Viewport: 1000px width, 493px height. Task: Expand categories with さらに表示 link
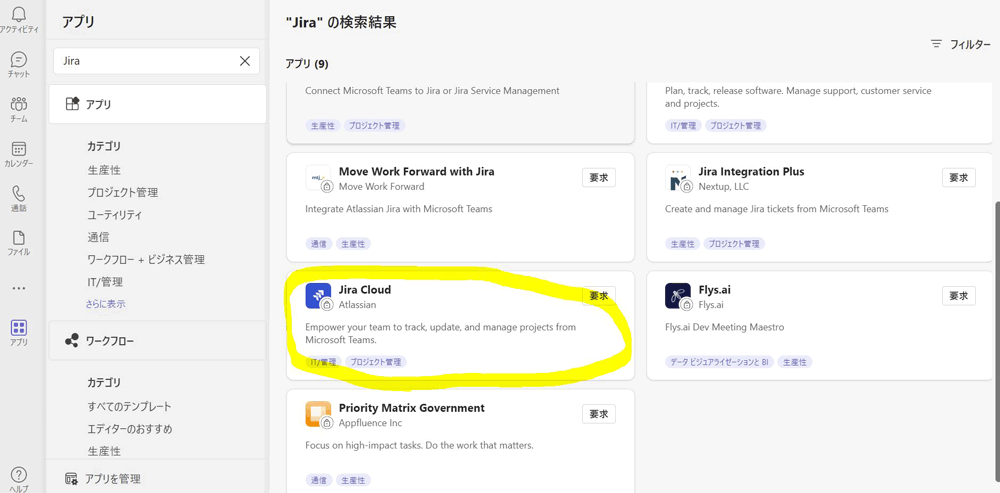(106, 304)
